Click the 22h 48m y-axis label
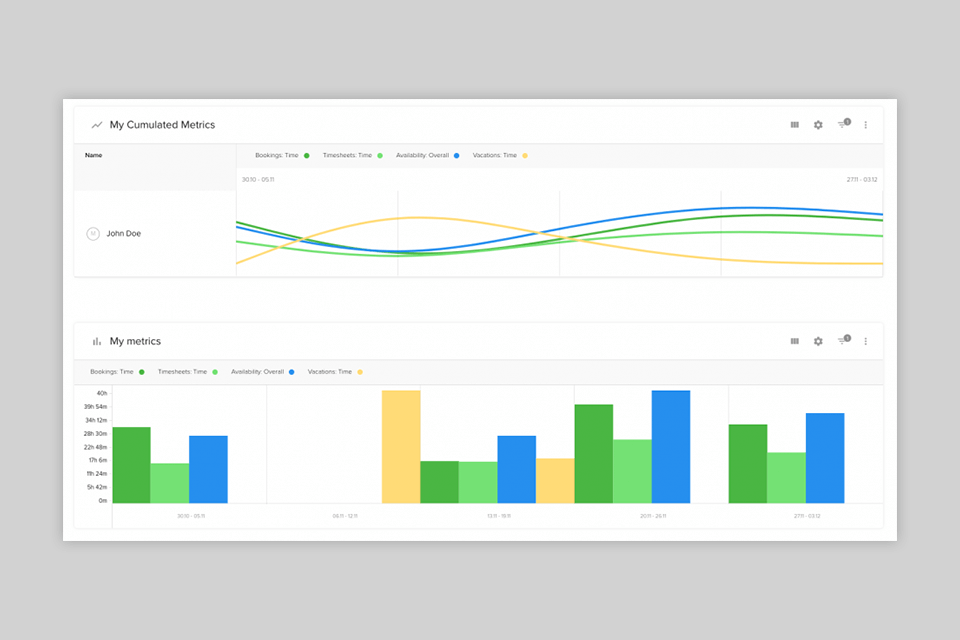Viewport: 960px width, 640px height. point(96,447)
